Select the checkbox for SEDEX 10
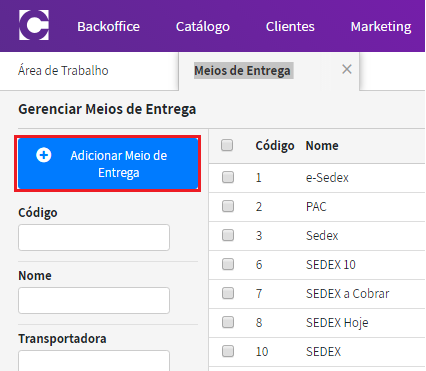The width and height of the screenshot is (426, 371). pos(228,264)
